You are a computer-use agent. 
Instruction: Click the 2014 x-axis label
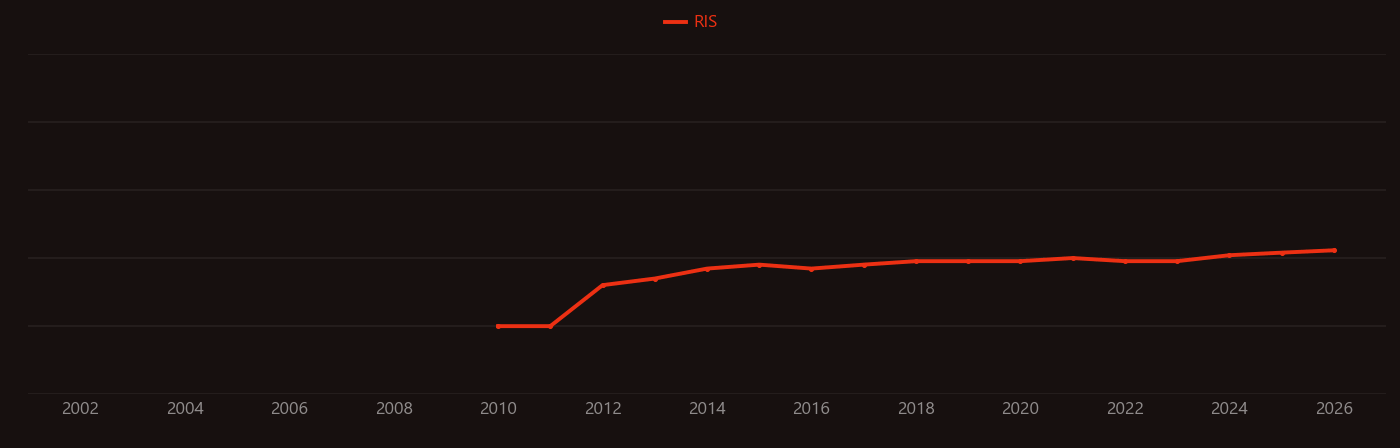point(707,409)
